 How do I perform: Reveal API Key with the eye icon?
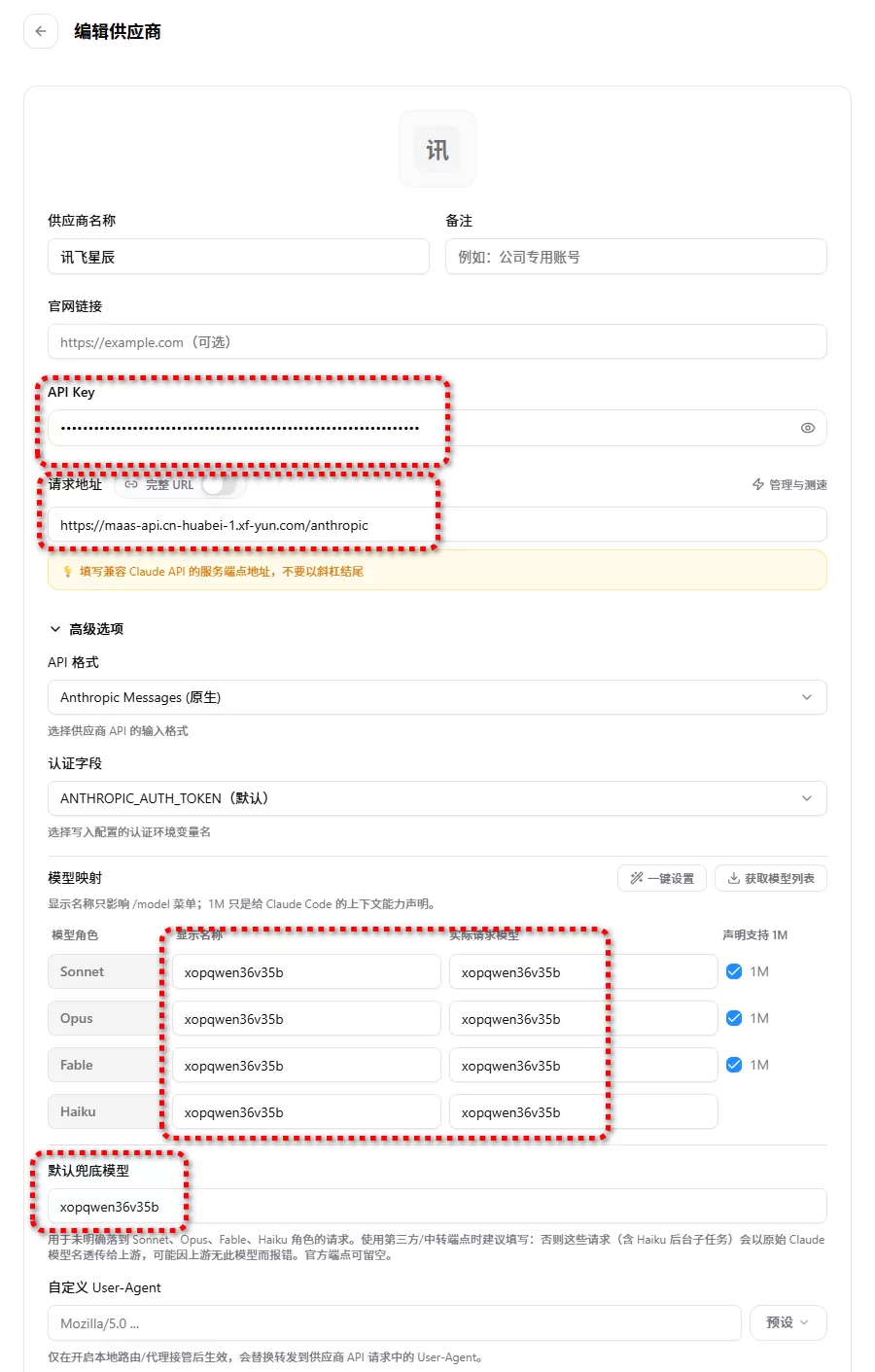coord(807,428)
